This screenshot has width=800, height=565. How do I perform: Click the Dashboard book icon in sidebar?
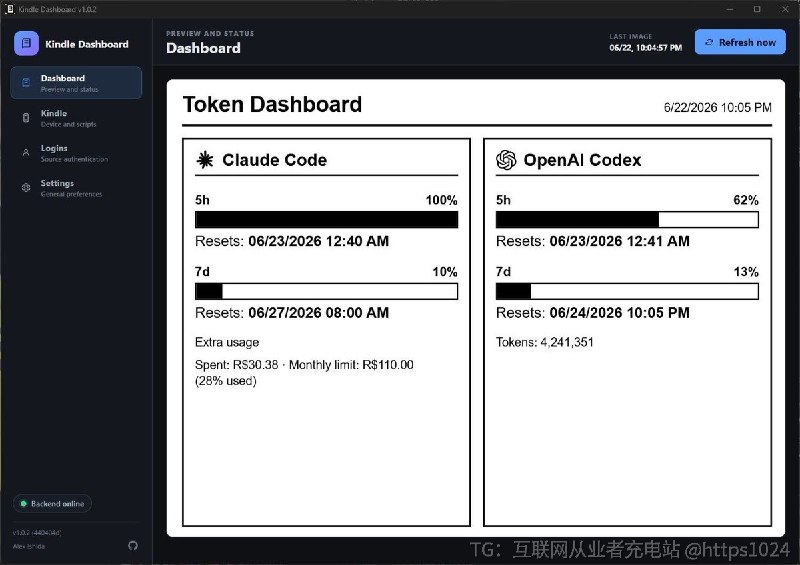click(26, 83)
